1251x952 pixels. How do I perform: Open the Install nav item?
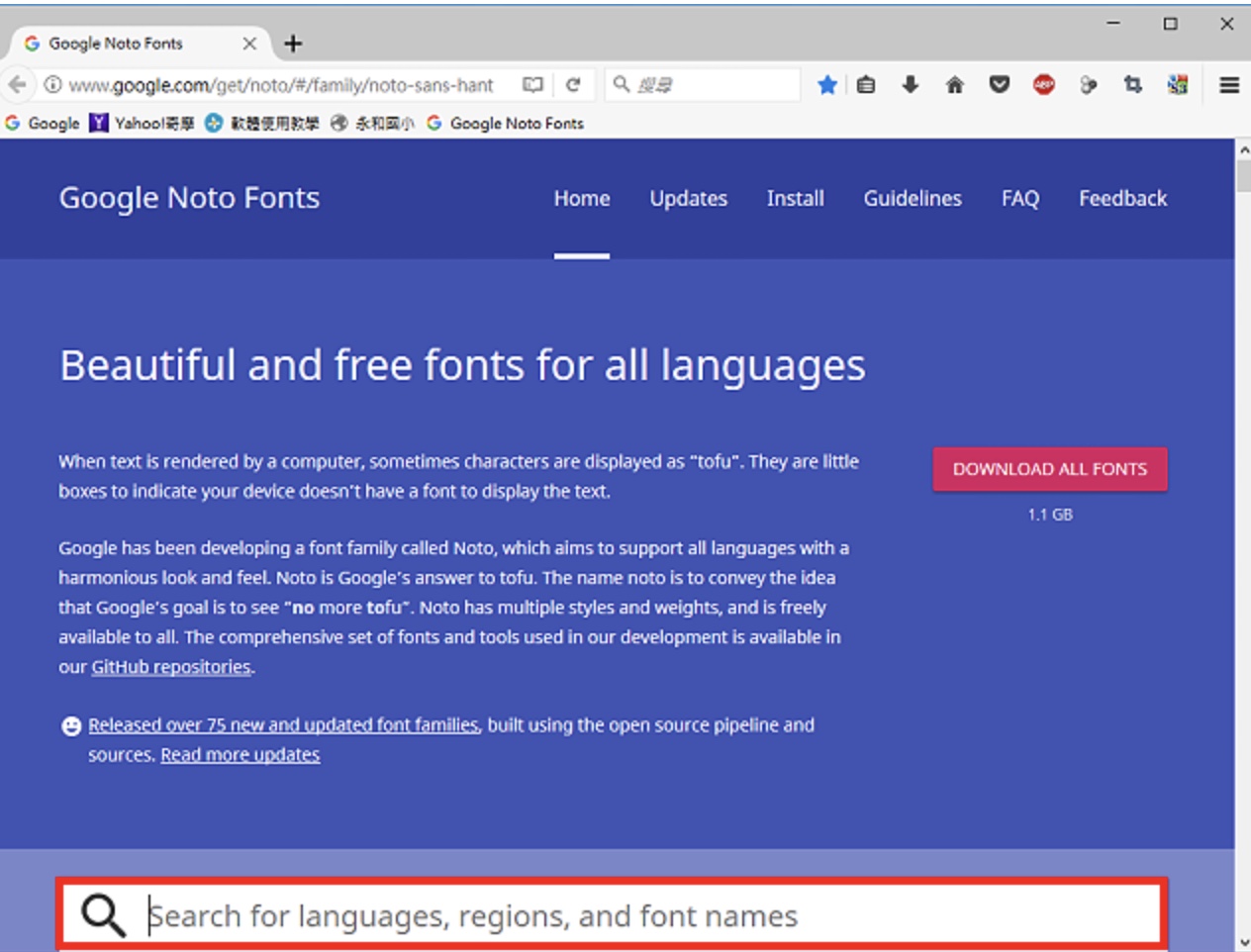coord(796,198)
